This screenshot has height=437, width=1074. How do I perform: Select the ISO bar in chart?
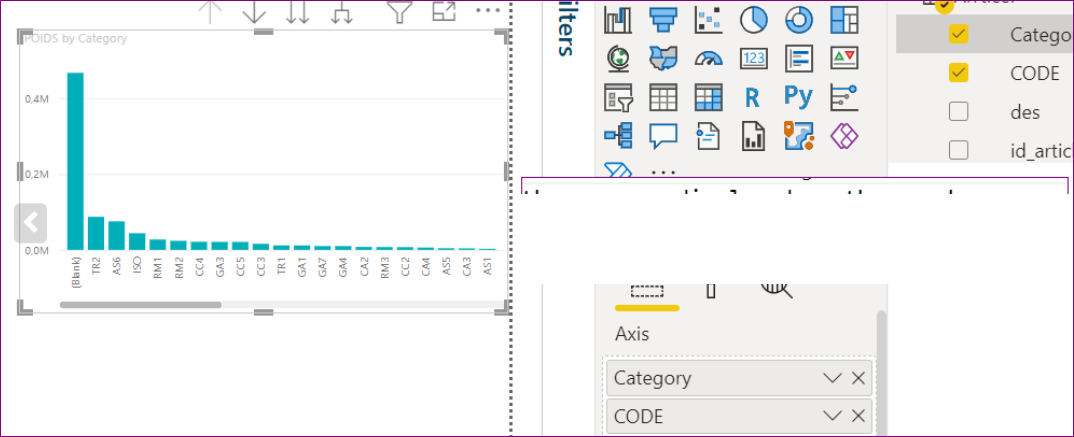137,242
